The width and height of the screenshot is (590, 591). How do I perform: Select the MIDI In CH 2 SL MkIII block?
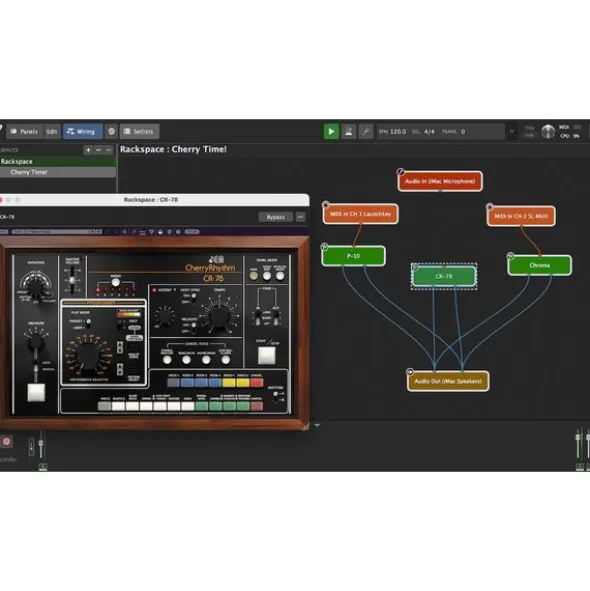click(x=521, y=216)
